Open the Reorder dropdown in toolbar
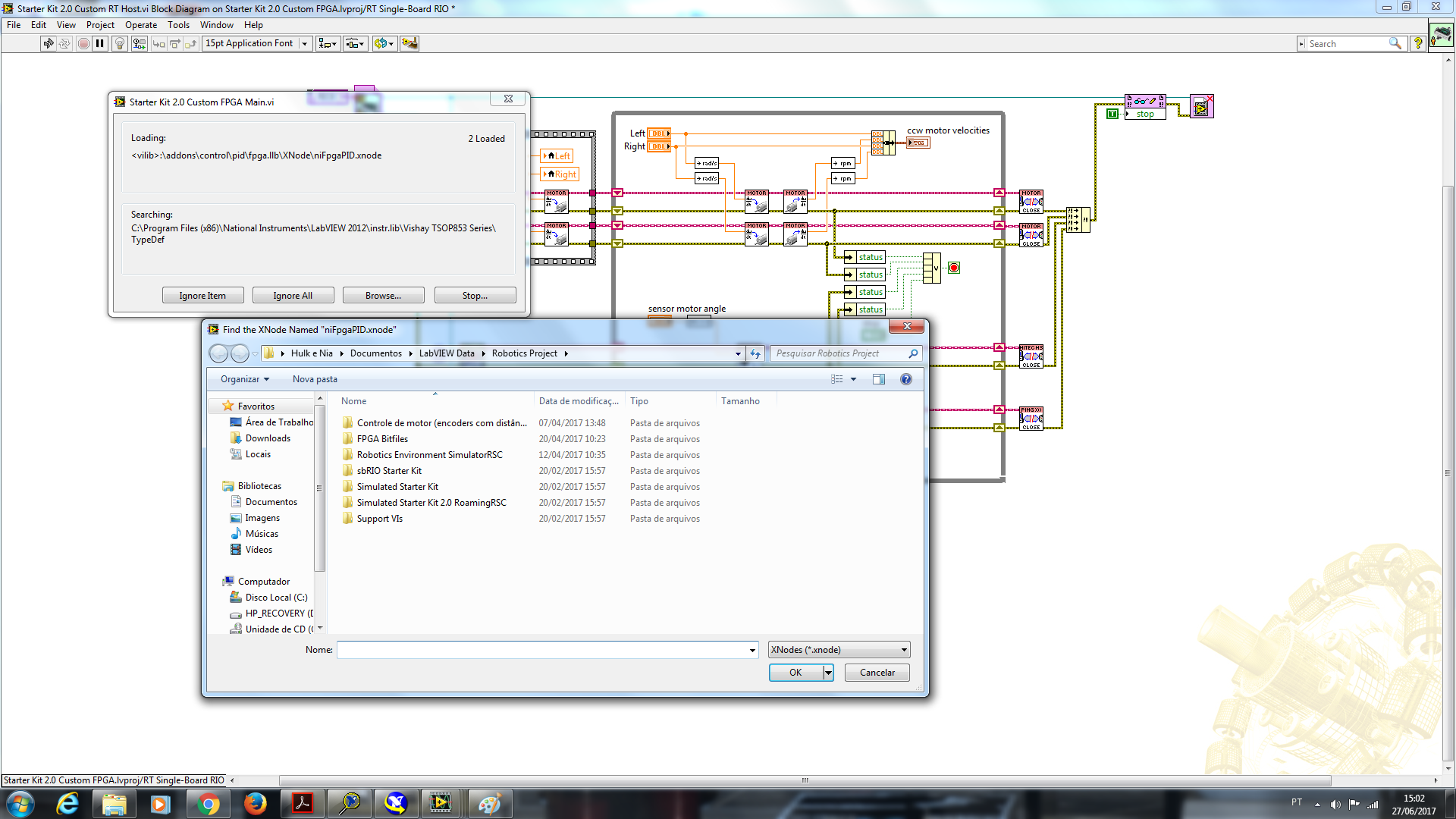This screenshot has width=1456, height=819. coord(384,43)
